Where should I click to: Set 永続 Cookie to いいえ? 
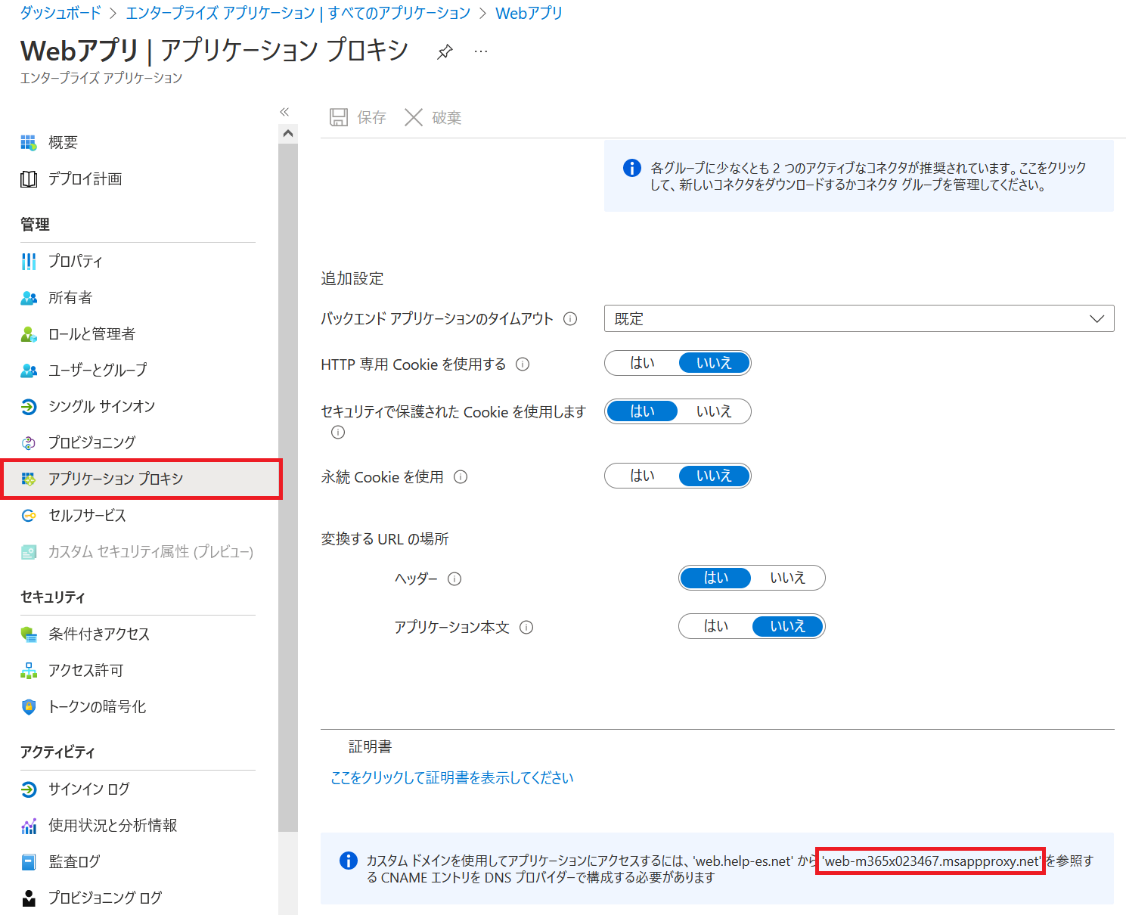(x=714, y=476)
